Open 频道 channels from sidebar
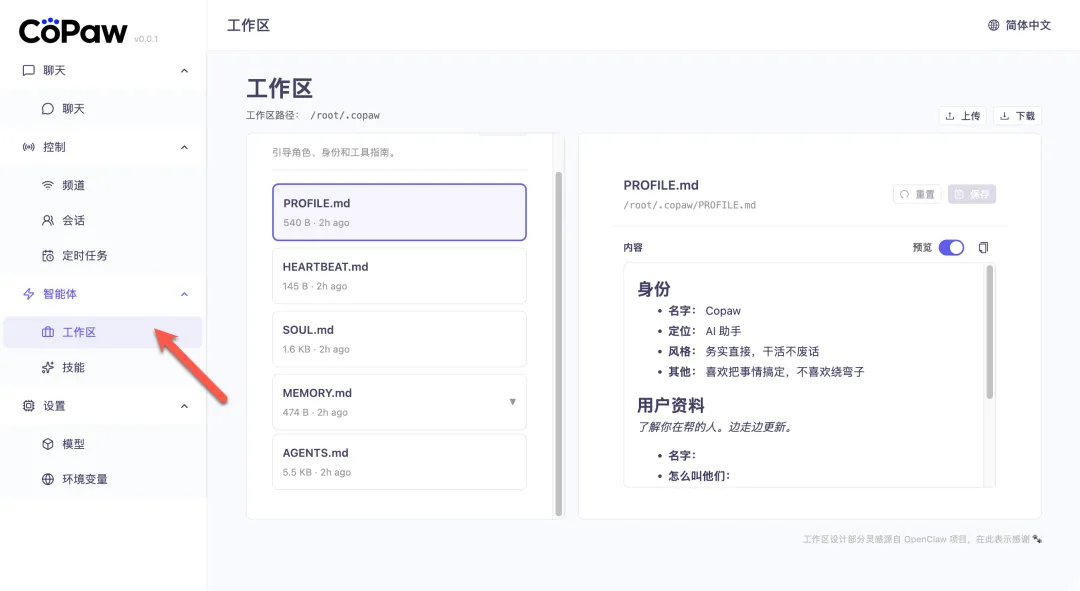The image size is (1080, 591). point(74,185)
